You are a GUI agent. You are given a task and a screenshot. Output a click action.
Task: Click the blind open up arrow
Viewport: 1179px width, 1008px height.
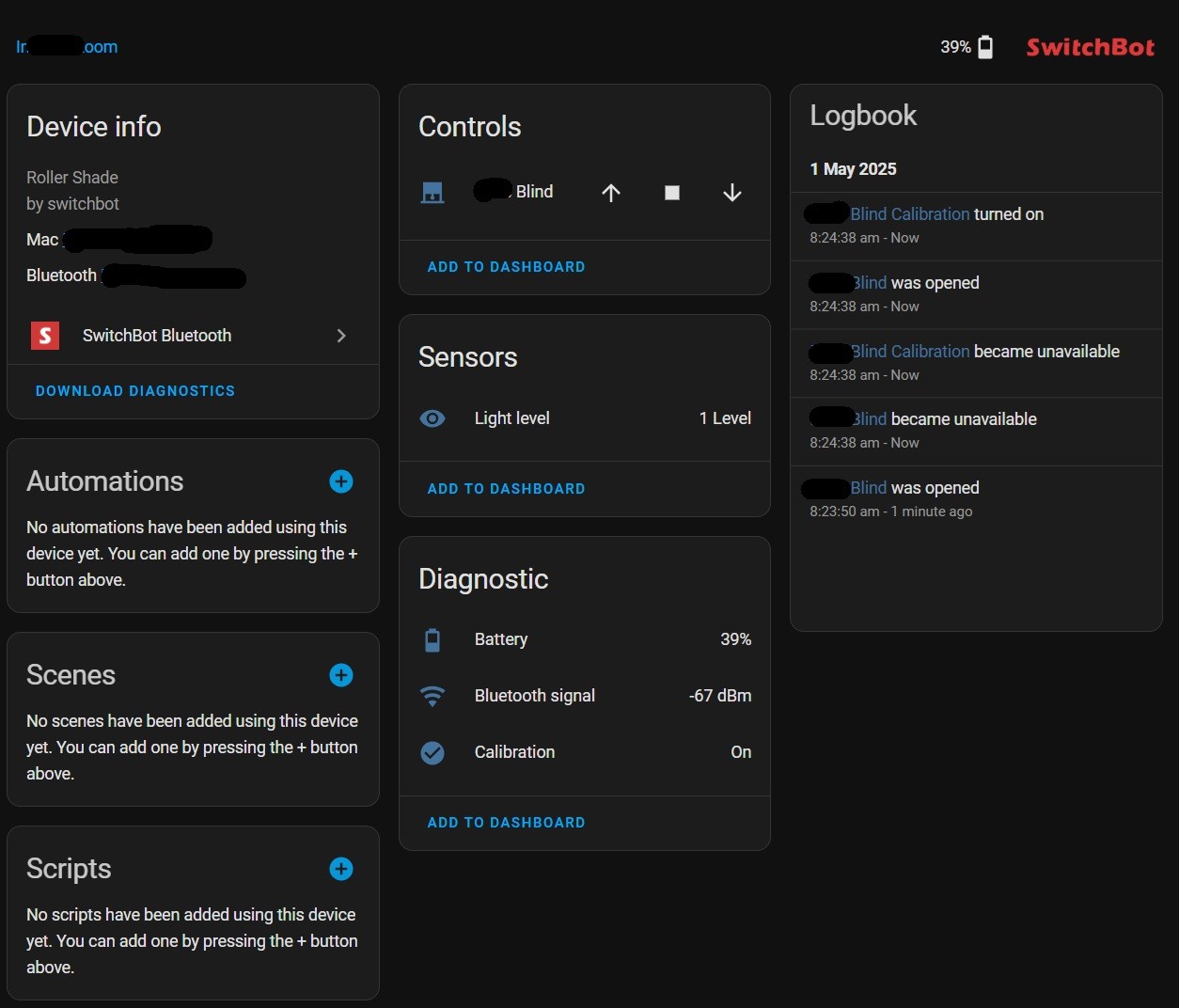611,193
